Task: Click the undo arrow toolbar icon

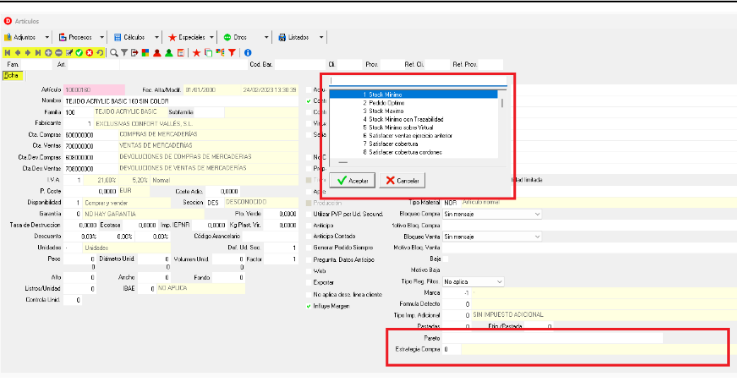Action: 100,53
